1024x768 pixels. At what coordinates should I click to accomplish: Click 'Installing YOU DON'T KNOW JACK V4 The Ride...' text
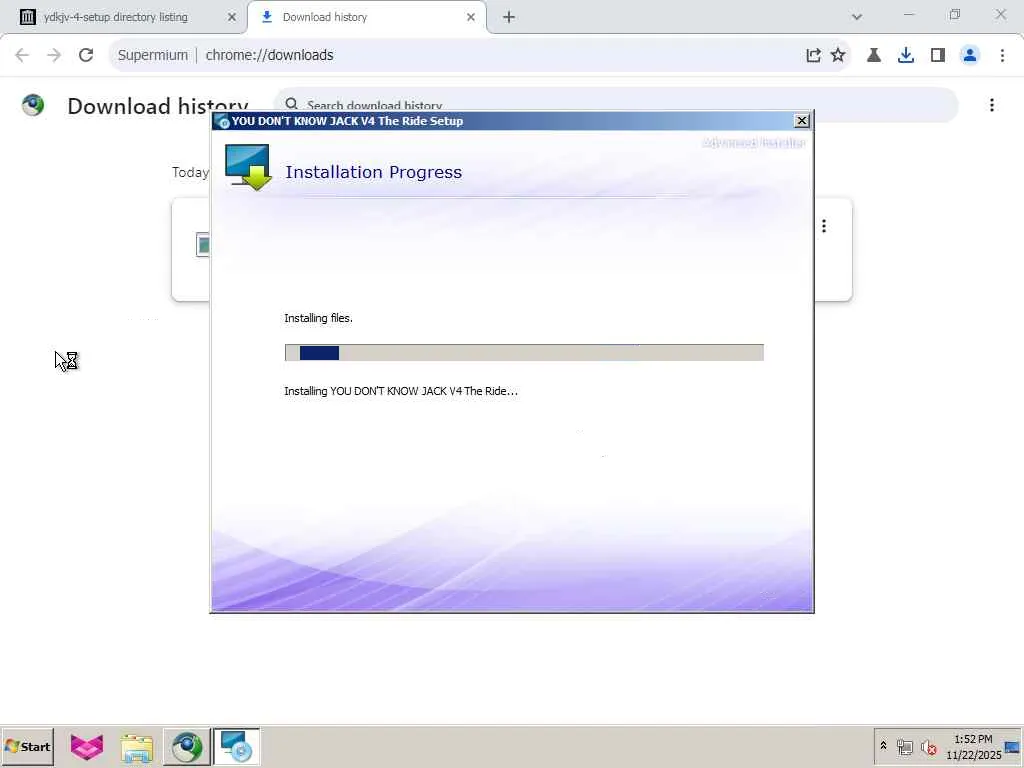(x=400, y=391)
